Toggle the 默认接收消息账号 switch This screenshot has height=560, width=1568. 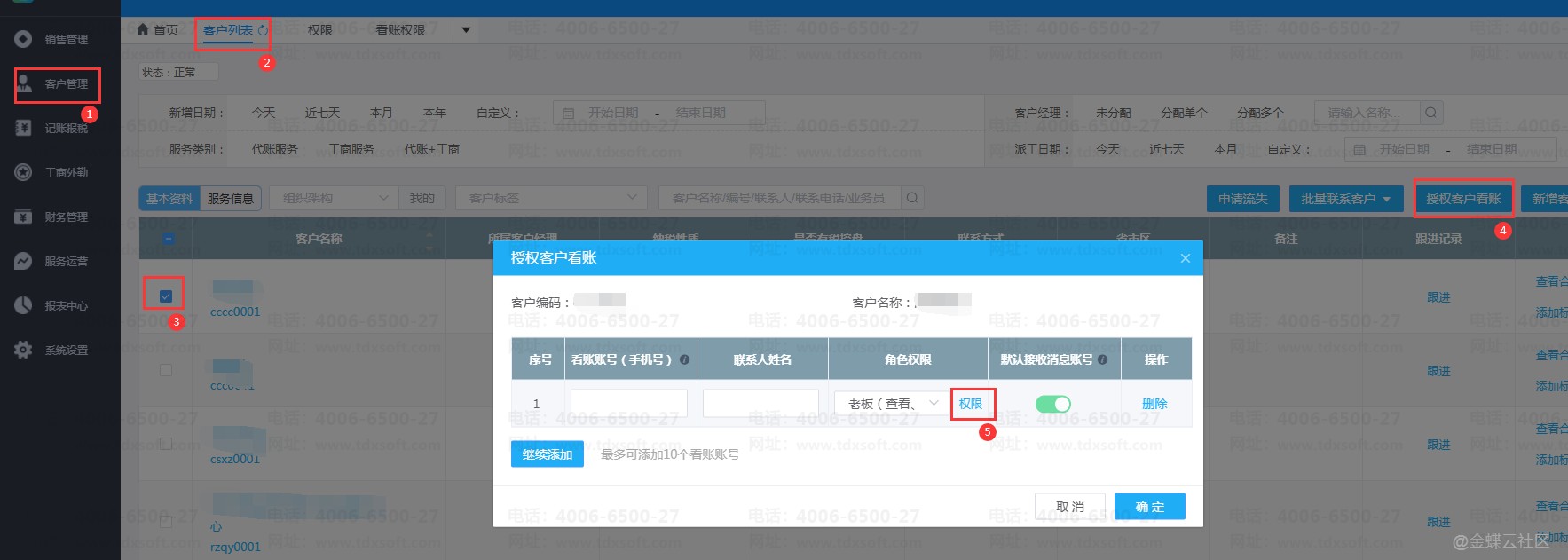click(x=1053, y=404)
